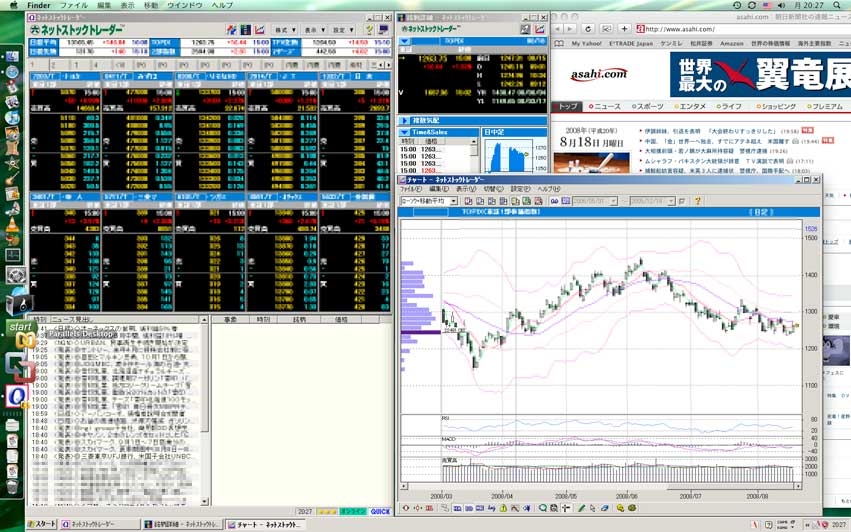Open the ウインドウ menu in the Finder menu bar
Screen dimensions: 851x532
click(185, 5)
